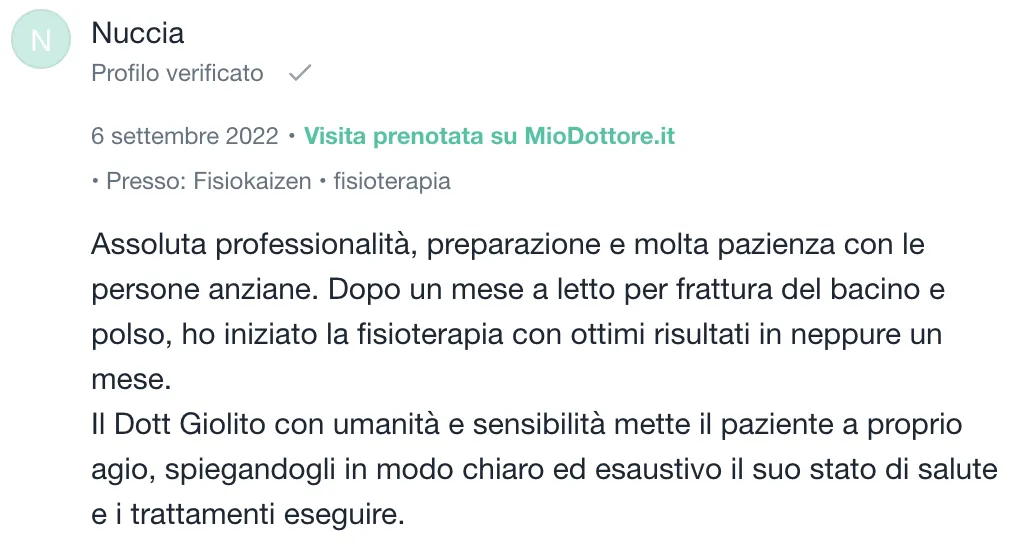Click the Presso: Fisiokaizen location text
This screenshot has width=1016, height=557.
click(x=209, y=181)
